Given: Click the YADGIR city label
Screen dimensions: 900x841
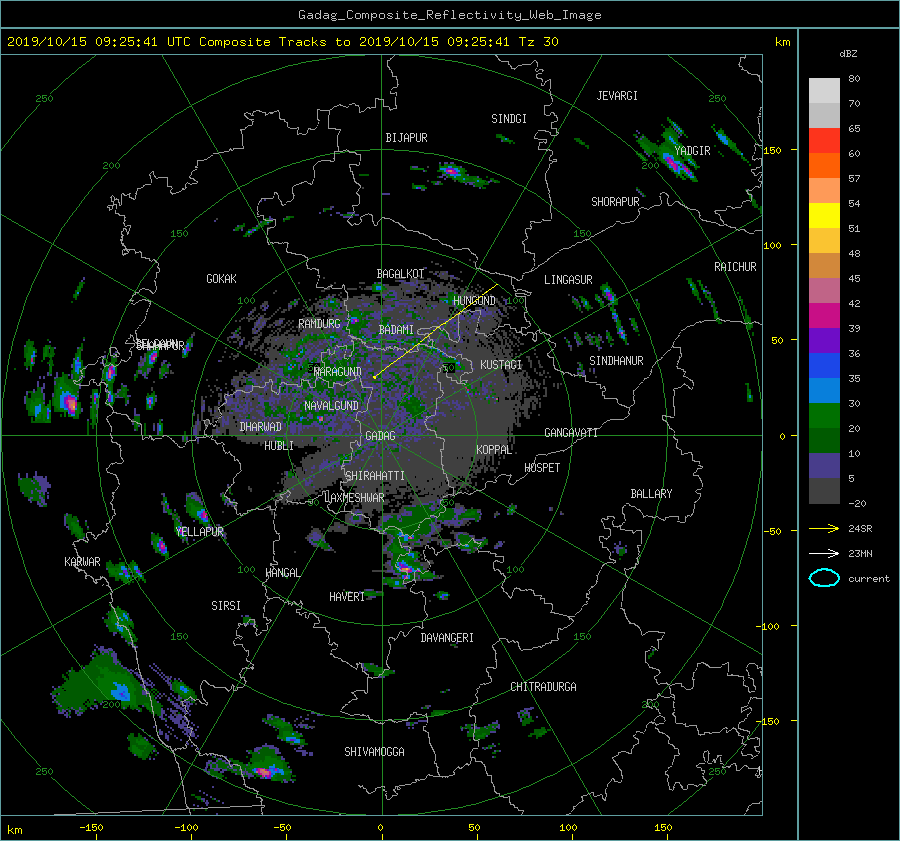Looking at the screenshot, I should [692, 151].
